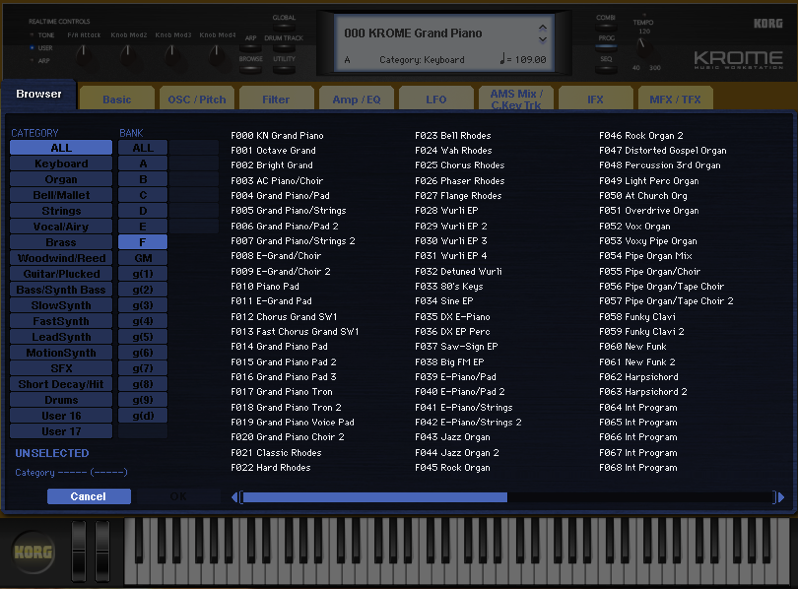
Task: Switch to the OSC / Pitch tab
Action: pyautogui.click(x=196, y=99)
